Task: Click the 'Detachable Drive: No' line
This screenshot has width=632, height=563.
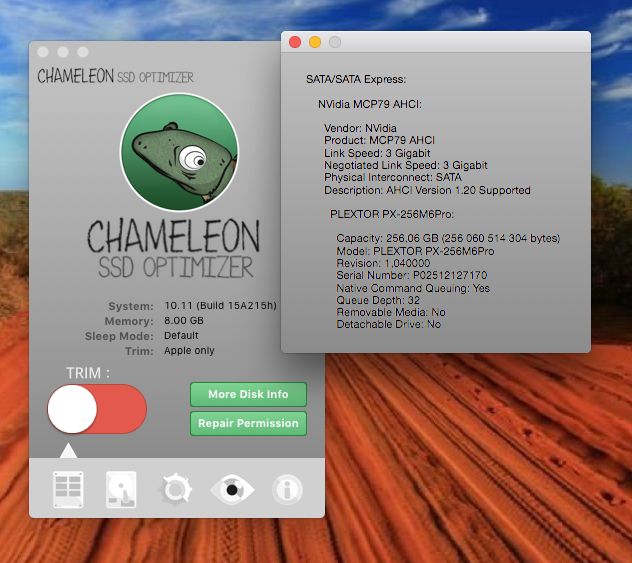Action: coord(389,324)
